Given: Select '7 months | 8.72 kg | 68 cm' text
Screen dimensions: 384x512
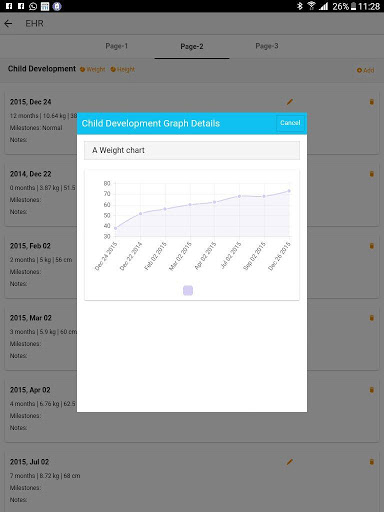Looking at the screenshot, I should (45, 476).
